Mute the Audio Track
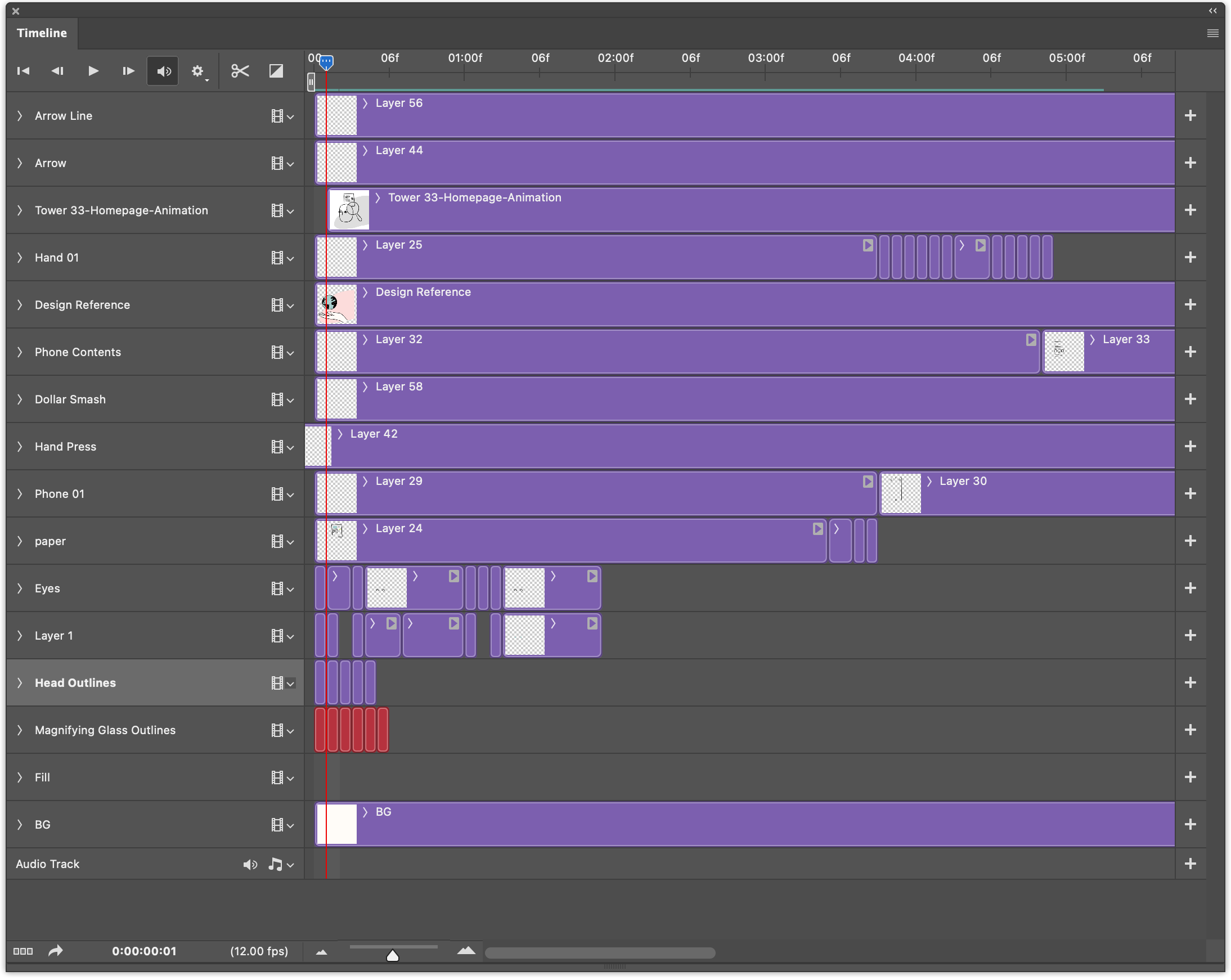Image resolution: width=1231 pixels, height=980 pixels. pos(250,864)
